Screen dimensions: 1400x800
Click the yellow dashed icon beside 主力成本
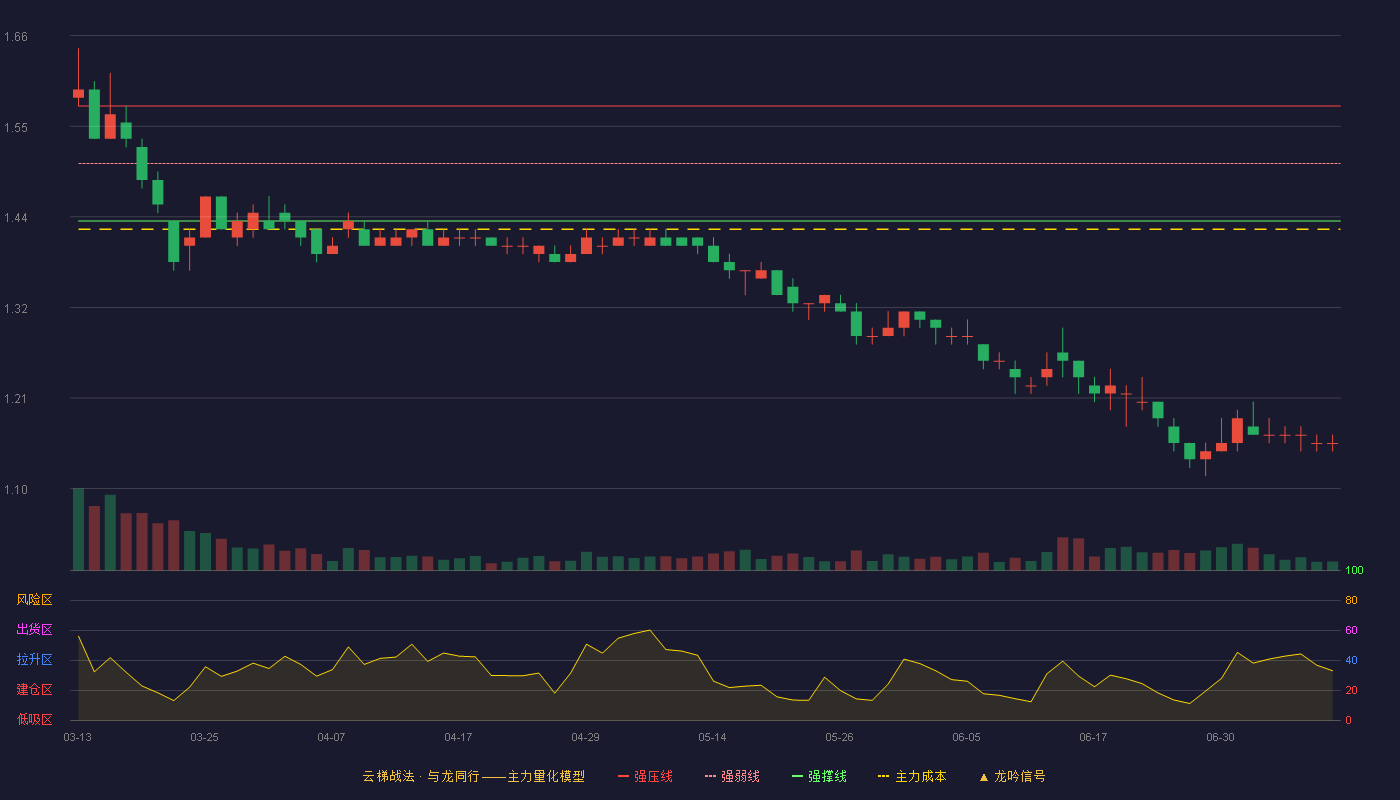[884, 776]
